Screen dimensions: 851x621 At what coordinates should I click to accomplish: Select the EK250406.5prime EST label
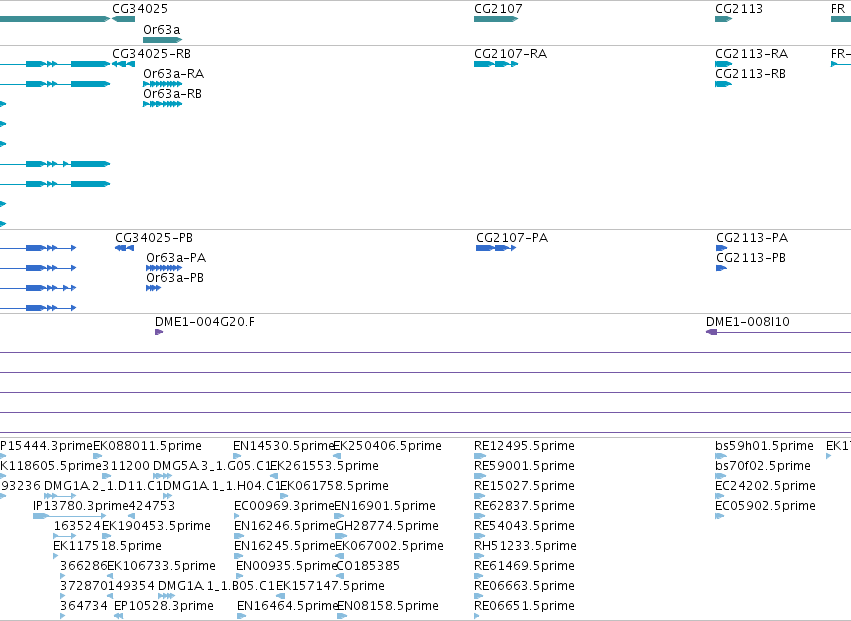point(388,446)
